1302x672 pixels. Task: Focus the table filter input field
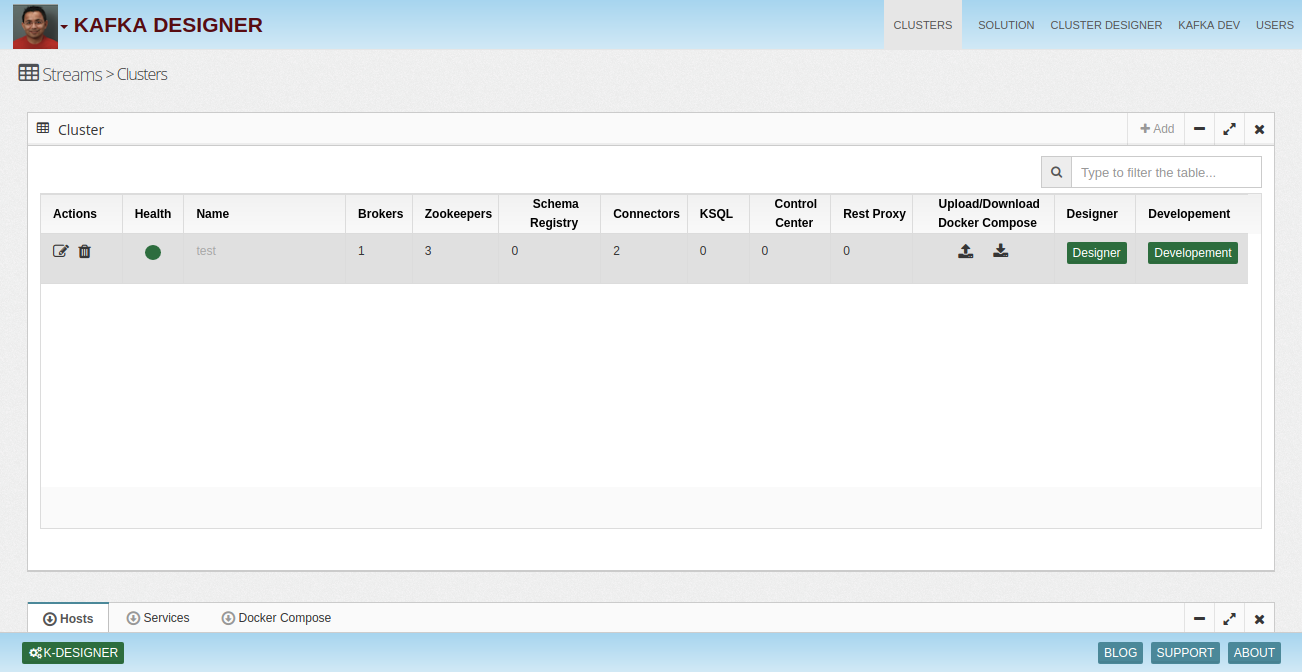tap(1166, 172)
